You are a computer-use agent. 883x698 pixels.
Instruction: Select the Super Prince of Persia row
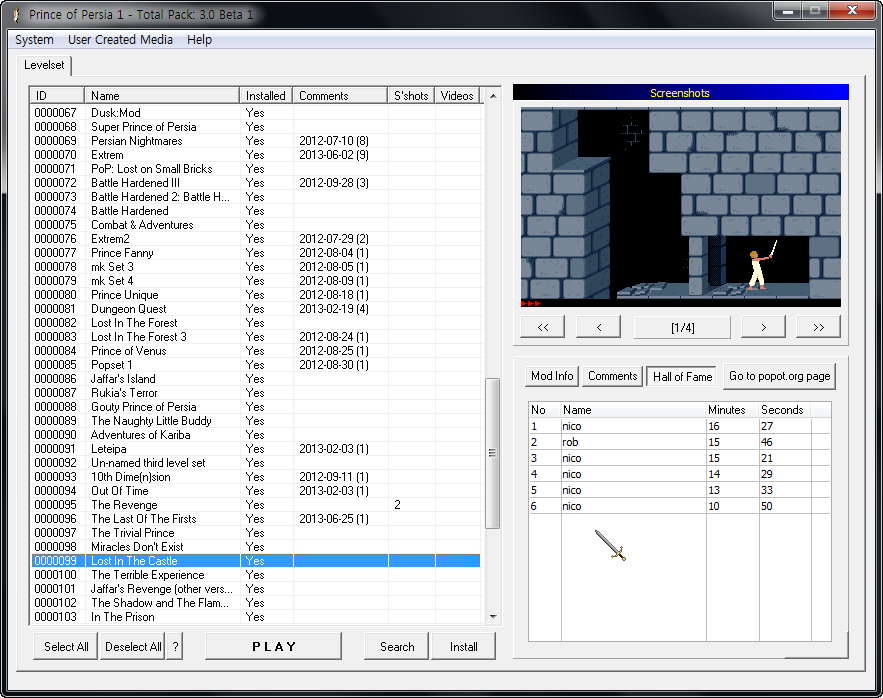[256, 127]
